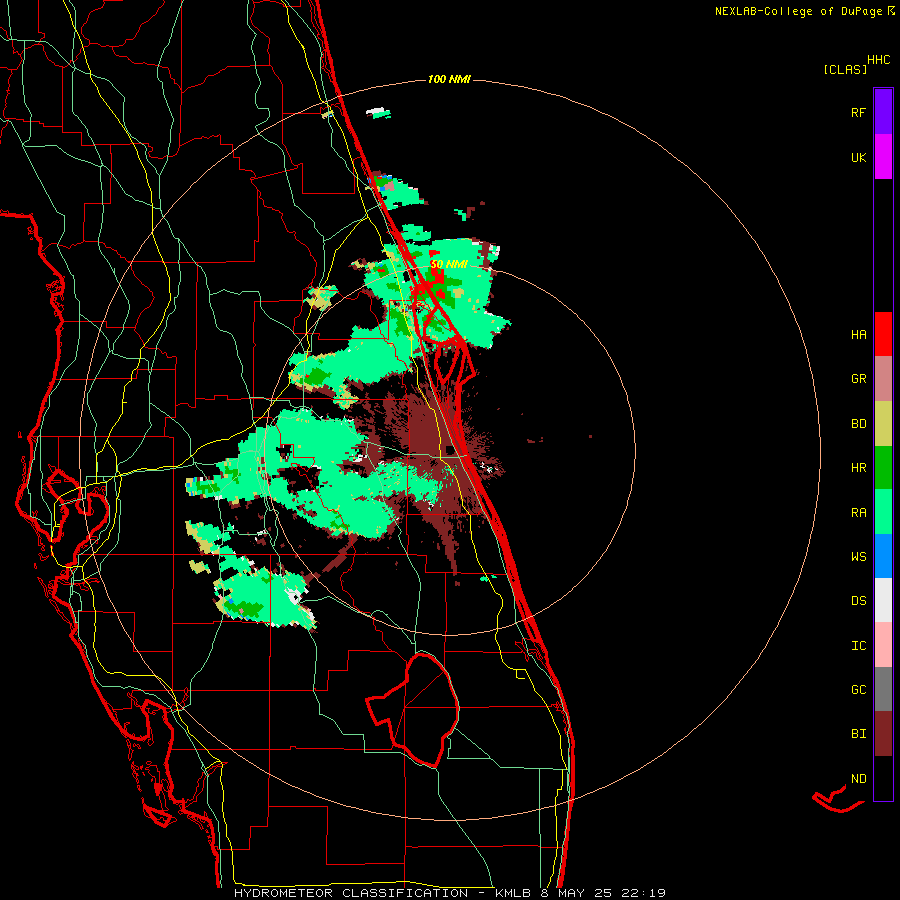This screenshot has width=900, height=900.
Task: Click the HYDROMETEOR CLASSIFICATION title text
Action: pos(351,893)
